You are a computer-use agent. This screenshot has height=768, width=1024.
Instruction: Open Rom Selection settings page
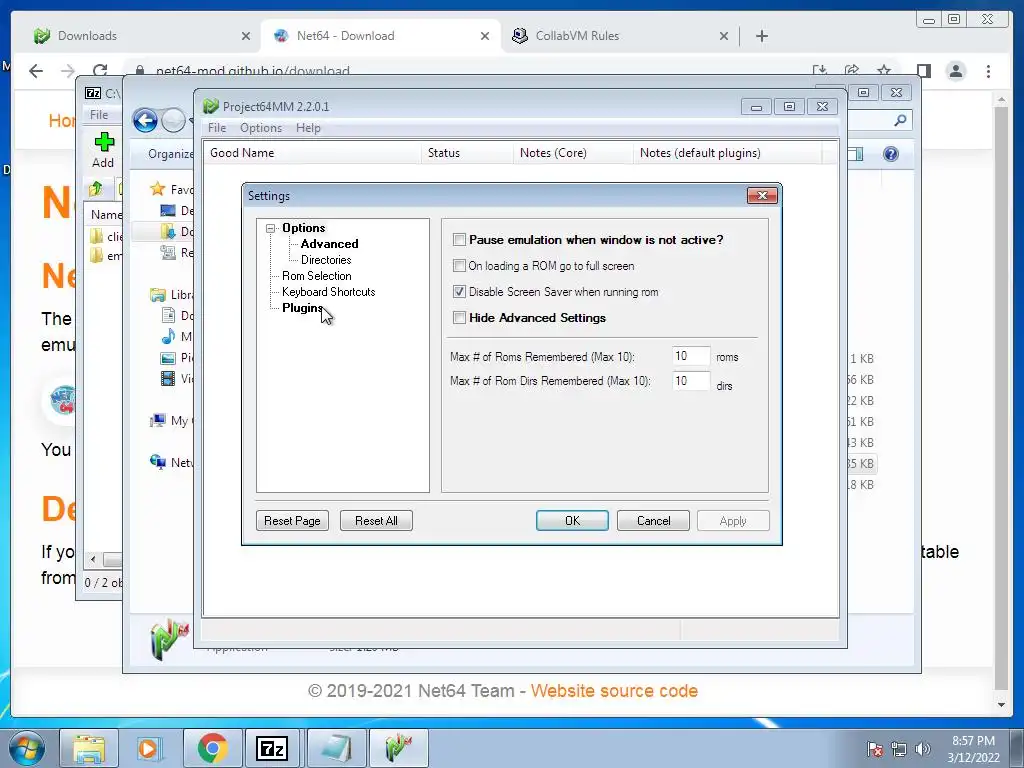coord(317,276)
